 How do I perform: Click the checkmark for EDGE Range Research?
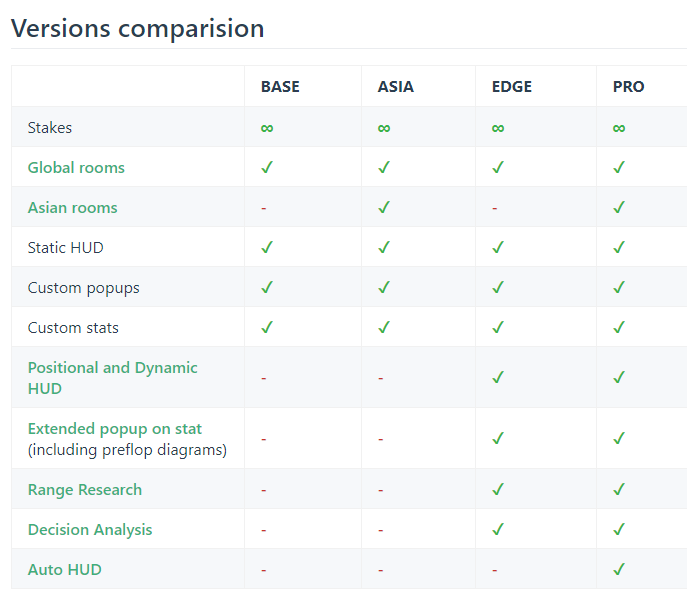498,490
